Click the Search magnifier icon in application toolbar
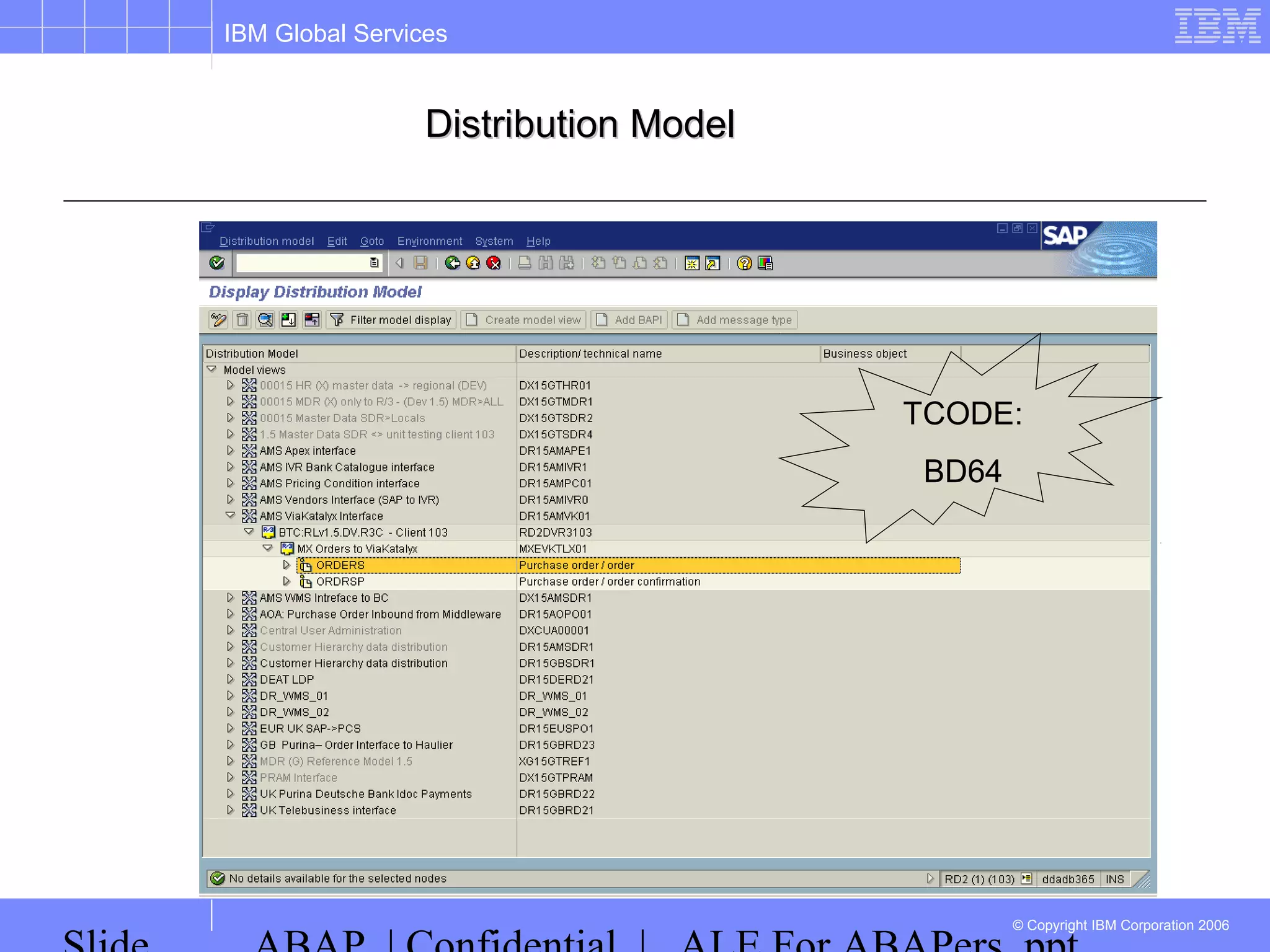This screenshot has width=1270, height=952. [x=265, y=320]
